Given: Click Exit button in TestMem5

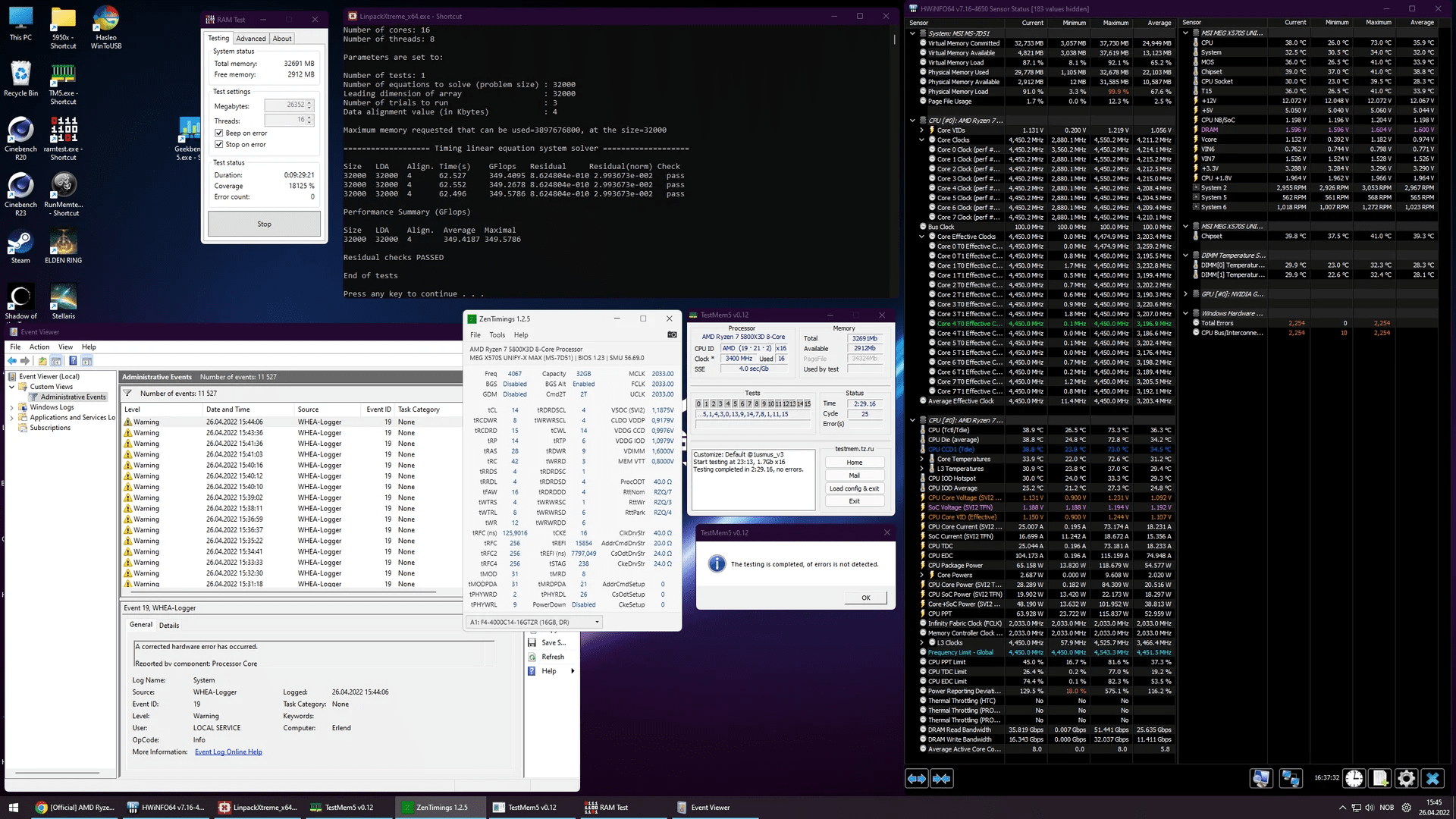Looking at the screenshot, I should pos(854,501).
